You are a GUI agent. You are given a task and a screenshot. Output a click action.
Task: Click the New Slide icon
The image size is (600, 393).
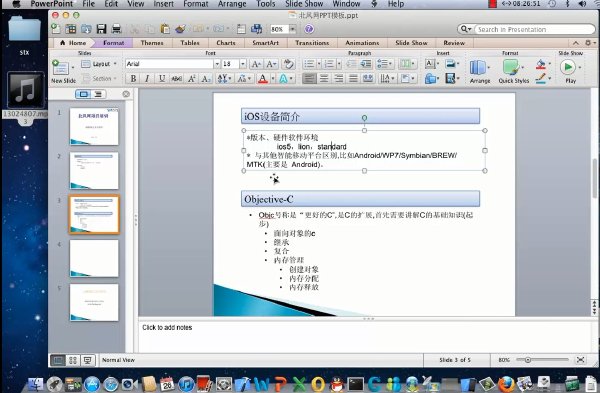[60, 67]
